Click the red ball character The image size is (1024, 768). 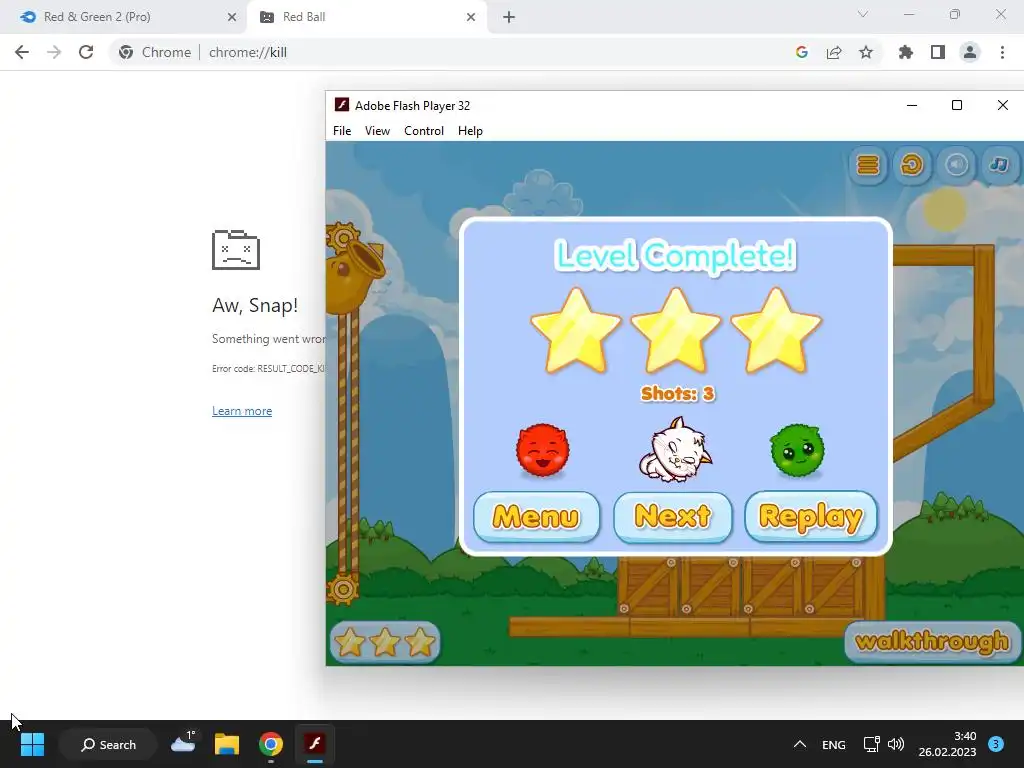coord(543,449)
